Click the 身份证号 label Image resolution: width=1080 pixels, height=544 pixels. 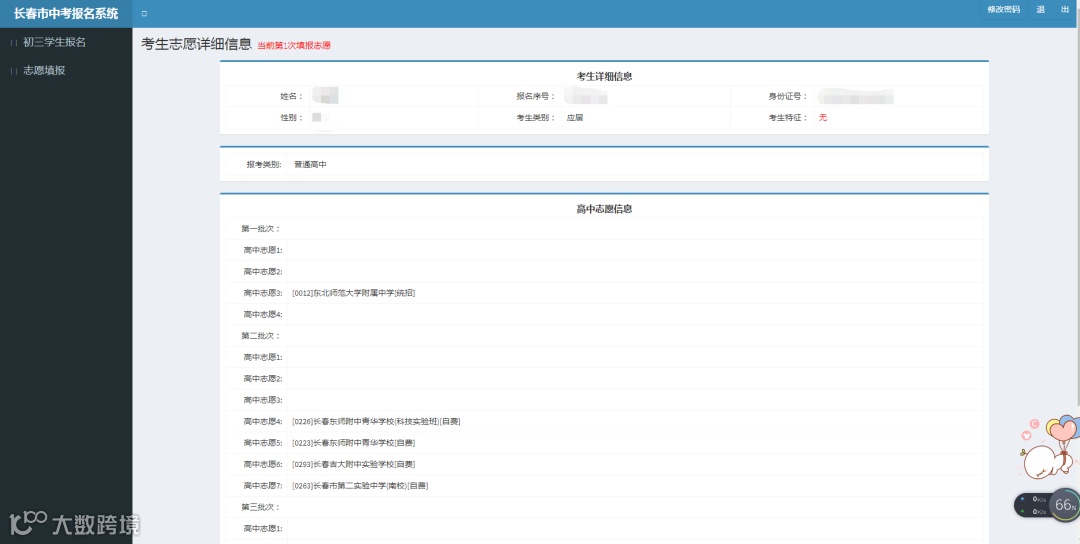[x=788, y=96]
